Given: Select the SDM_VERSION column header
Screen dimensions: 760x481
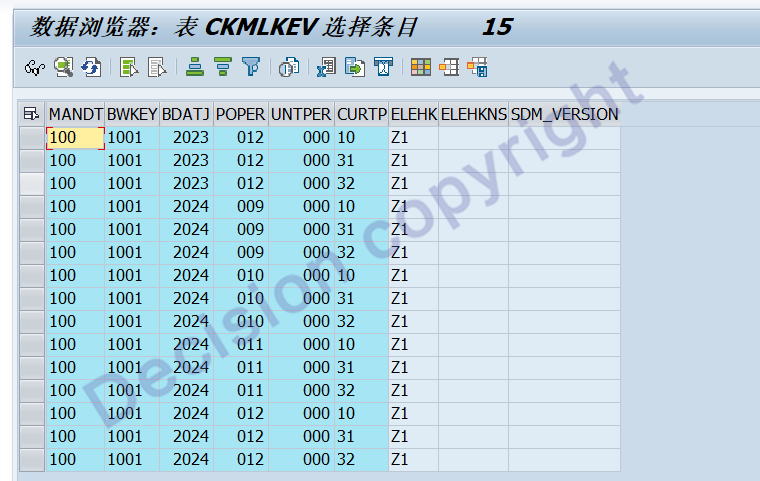Looking at the screenshot, I should pyautogui.click(x=564, y=114).
